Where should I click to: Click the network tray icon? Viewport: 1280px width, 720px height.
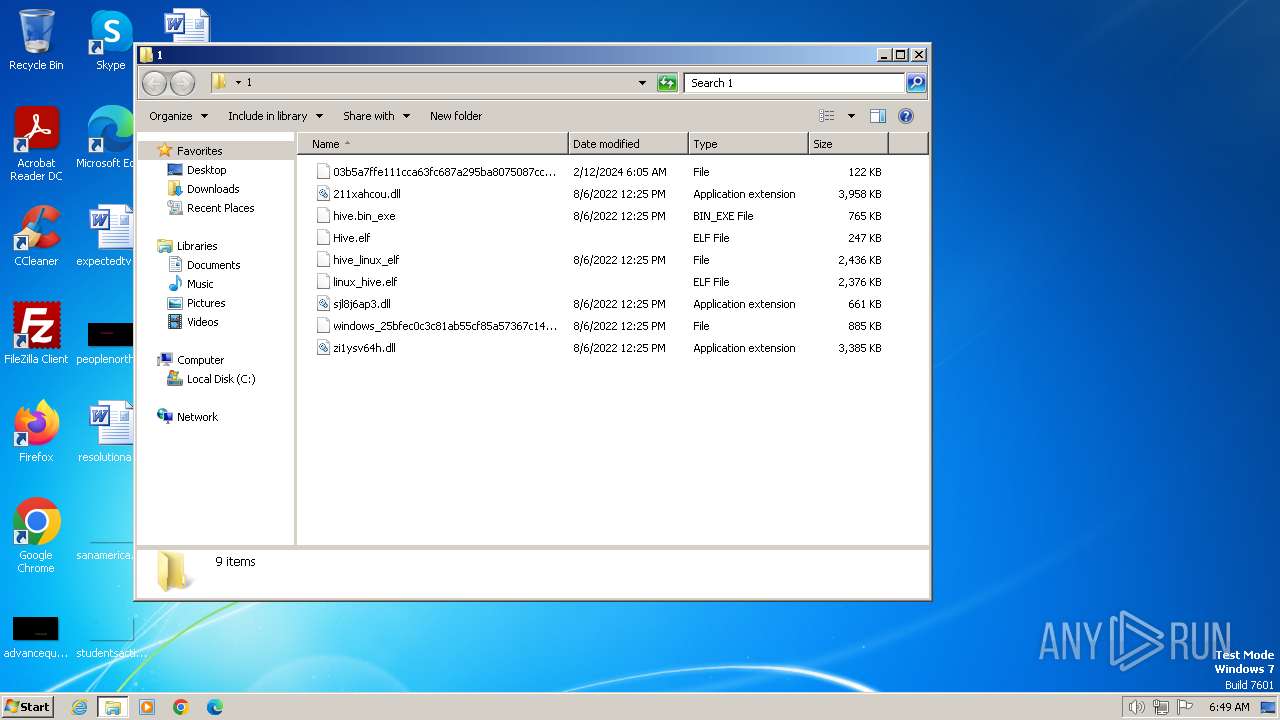coord(1161,707)
